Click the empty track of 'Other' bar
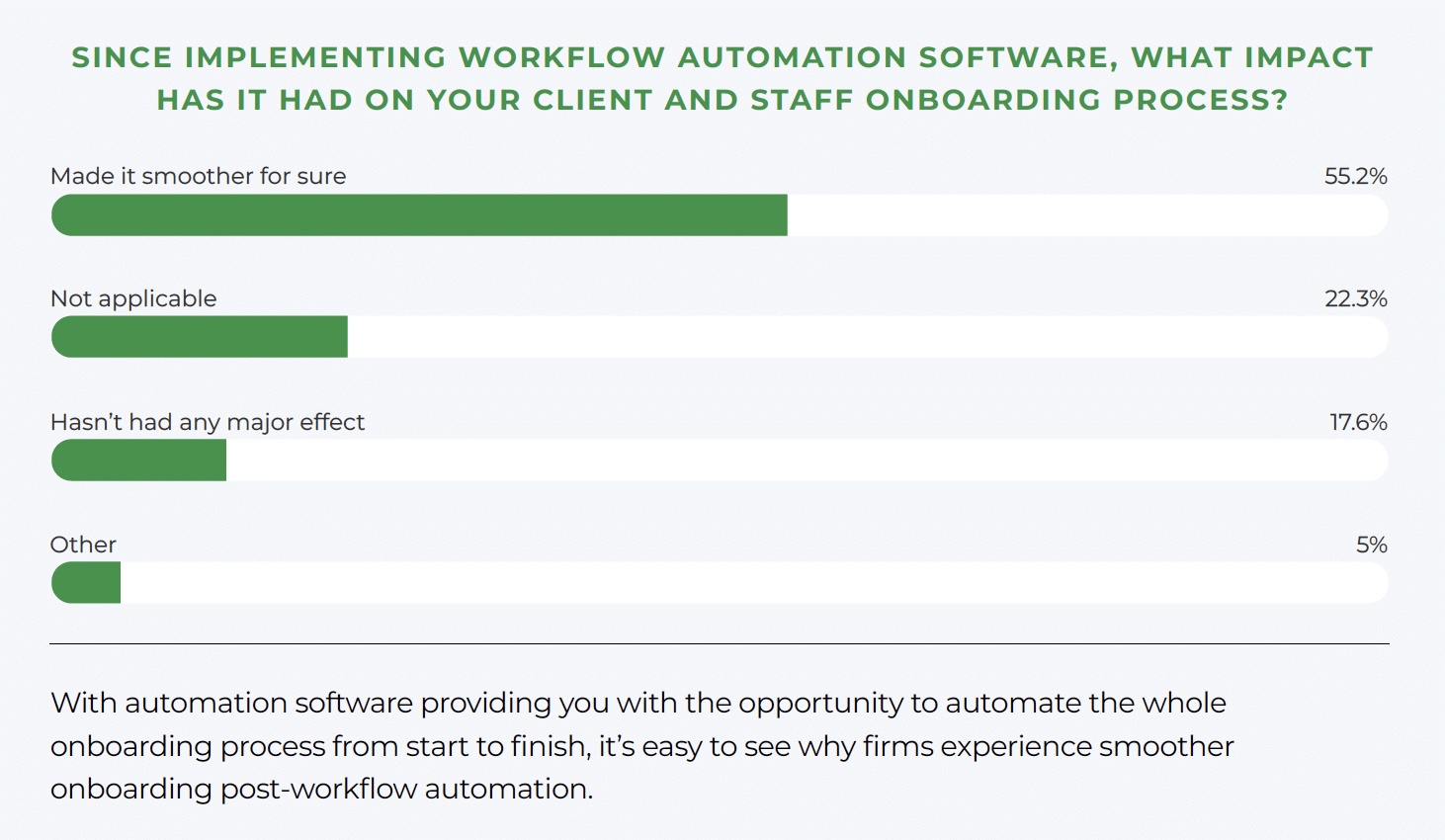The width and height of the screenshot is (1445, 840). click(x=751, y=583)
